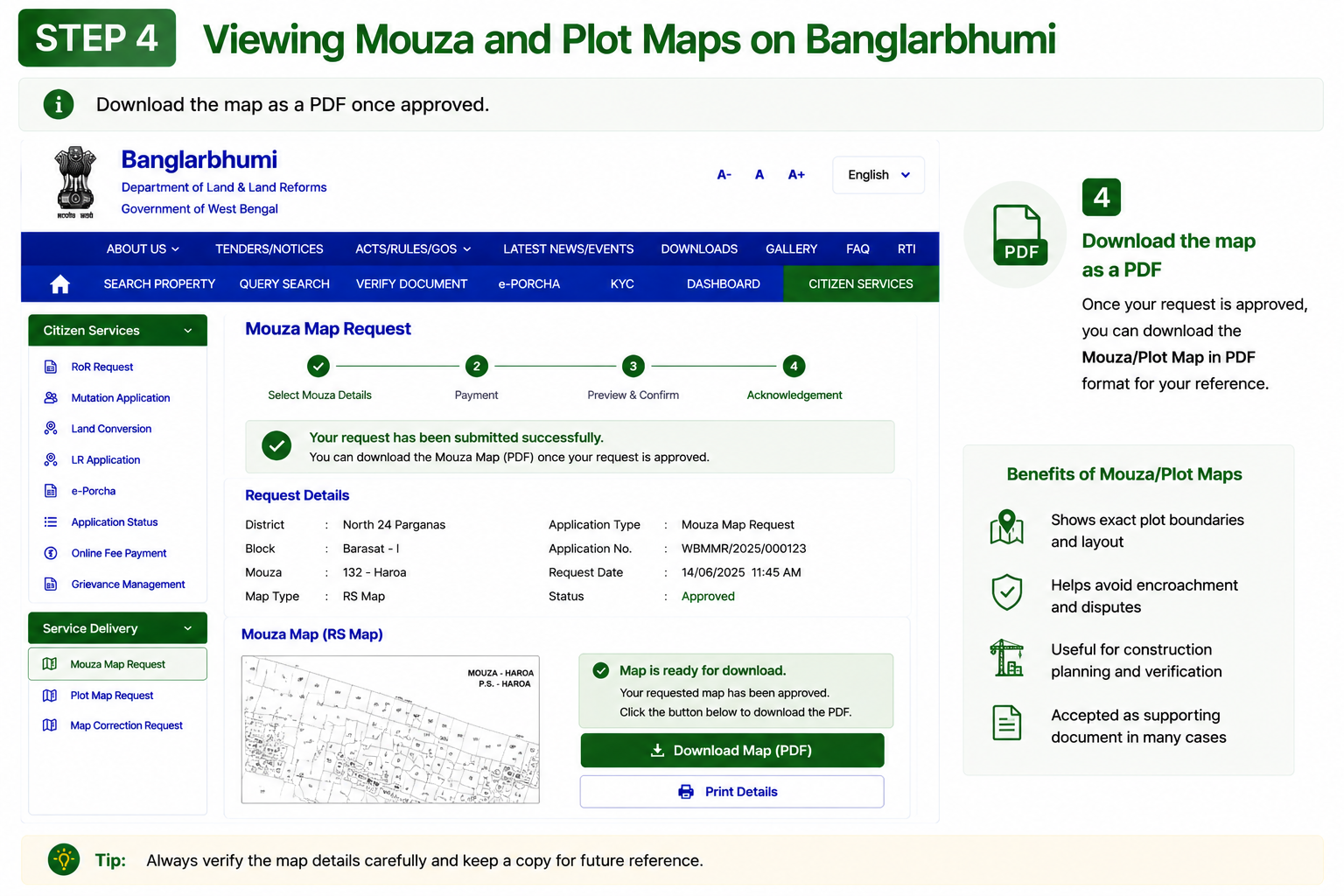Click the Grievance Management icon
Screen dimensions: 1344x896
(x=51, y=584)
